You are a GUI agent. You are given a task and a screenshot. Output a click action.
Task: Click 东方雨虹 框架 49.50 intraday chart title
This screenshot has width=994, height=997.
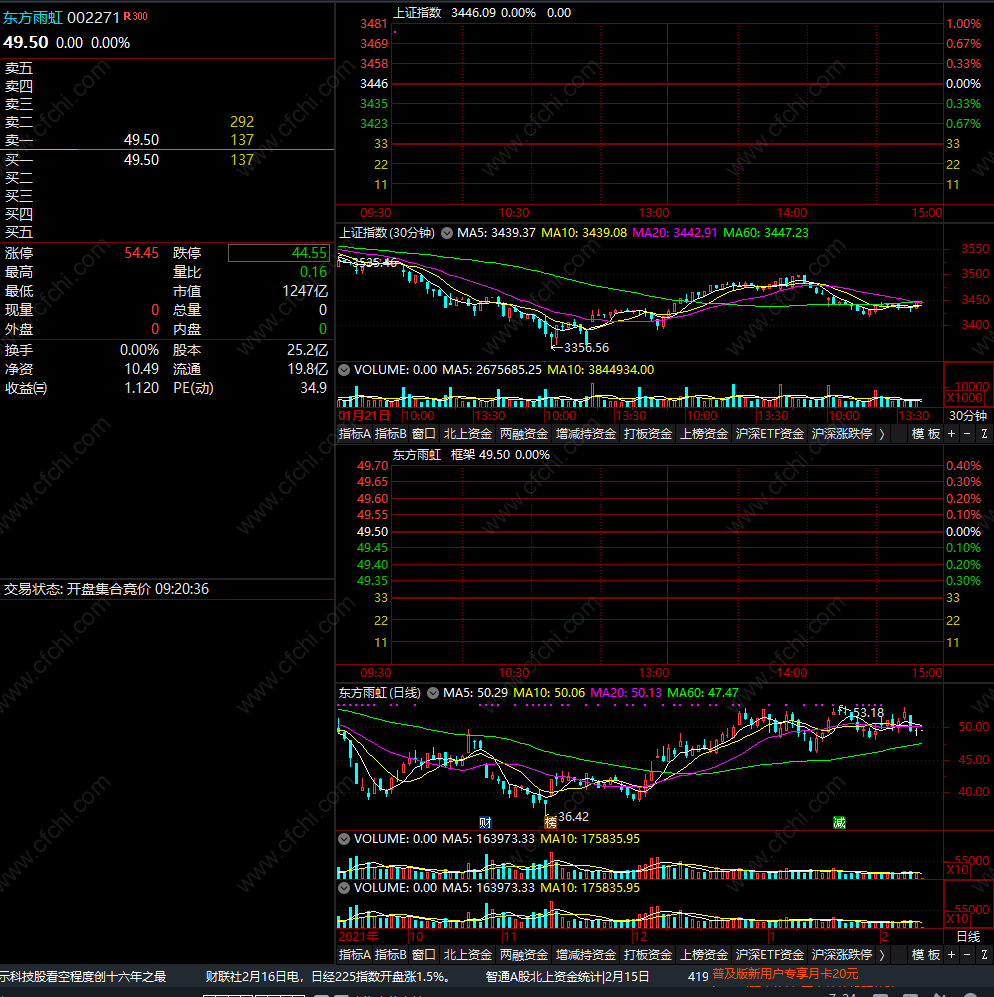point(471,455)
